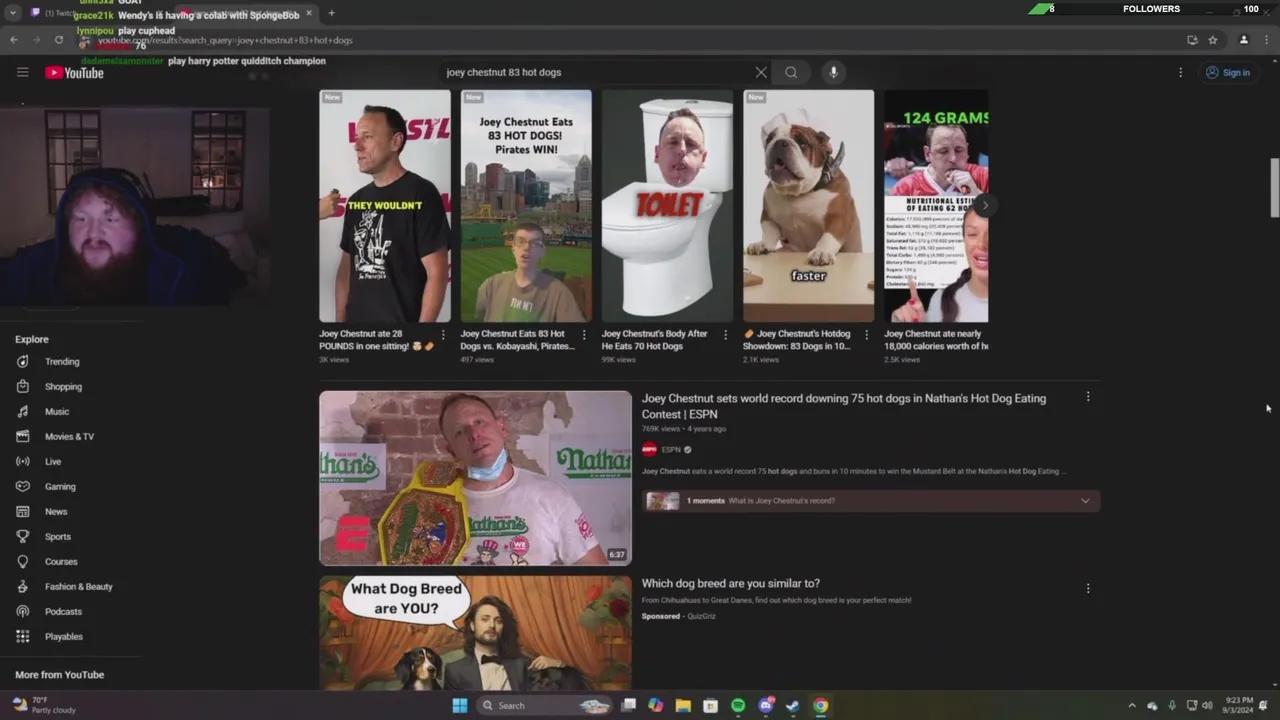The image size is (1280, 720).
Task: Click the Playables sidebar icon
Action: (23, 636)
